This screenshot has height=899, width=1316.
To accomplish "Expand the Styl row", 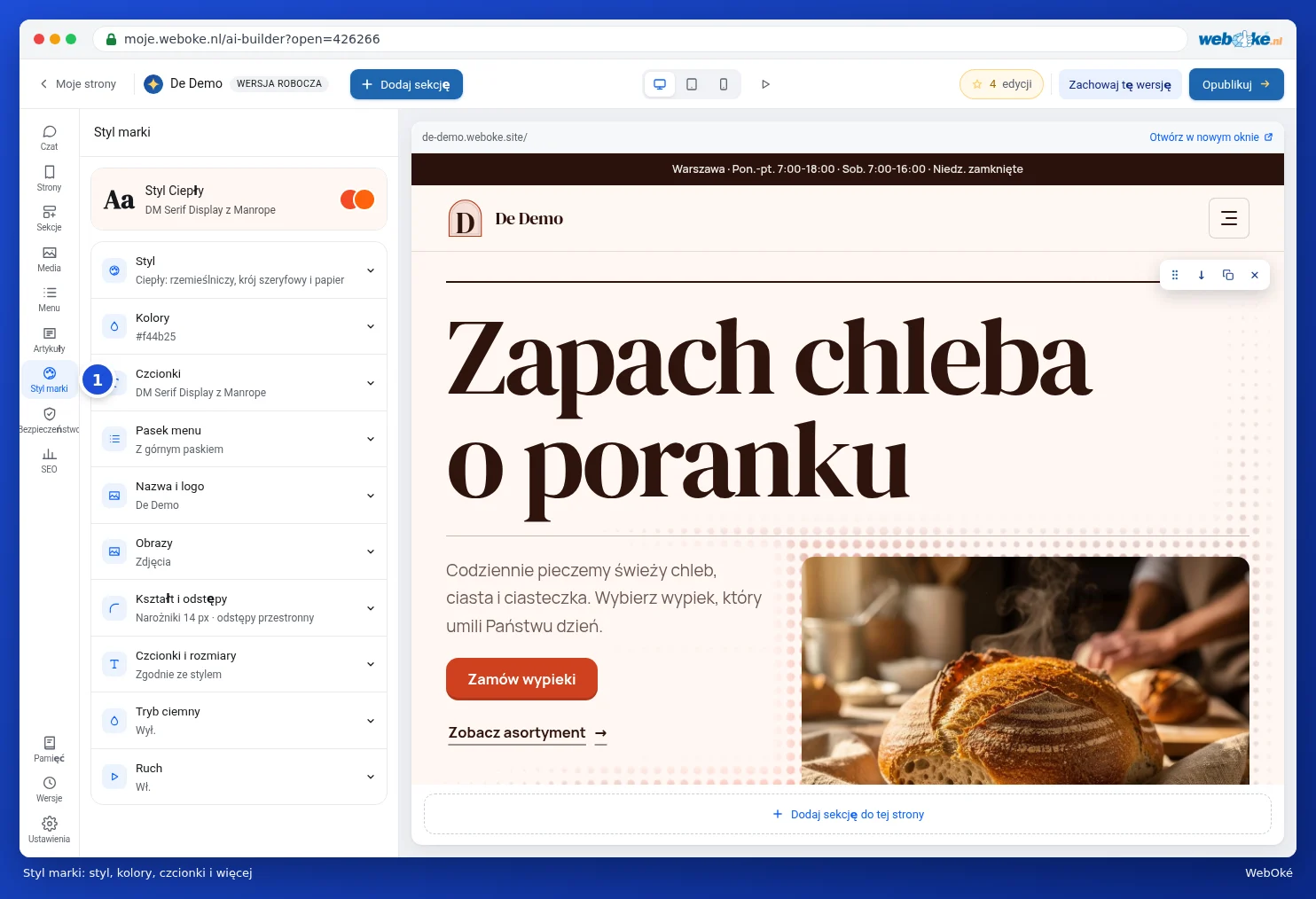I will click(x=239, y=270).
